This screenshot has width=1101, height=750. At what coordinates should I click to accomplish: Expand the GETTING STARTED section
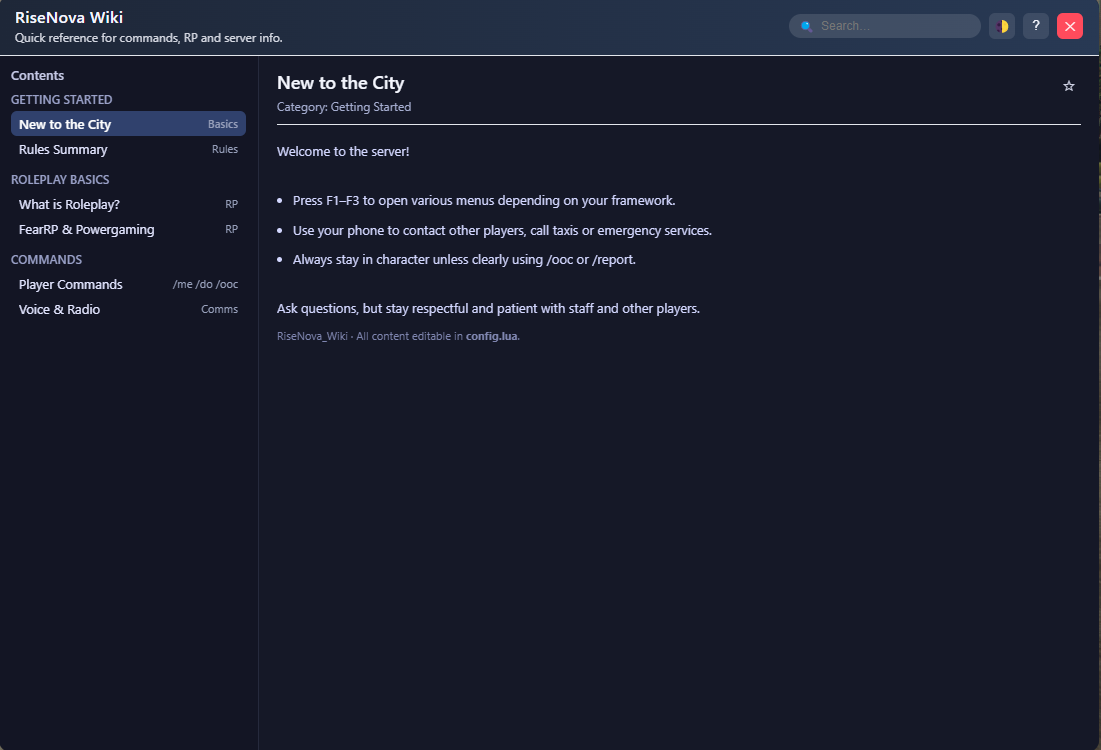[61, 99]
